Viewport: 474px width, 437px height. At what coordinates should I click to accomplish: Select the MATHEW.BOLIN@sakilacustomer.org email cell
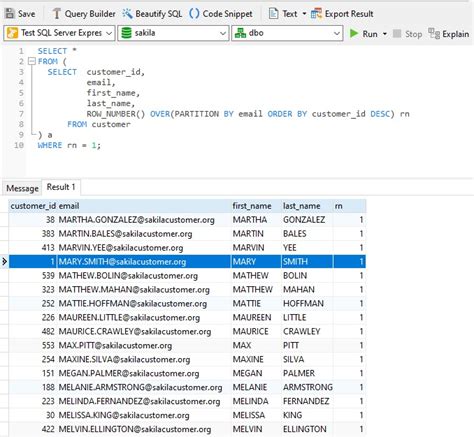click(x=144, y=276)
